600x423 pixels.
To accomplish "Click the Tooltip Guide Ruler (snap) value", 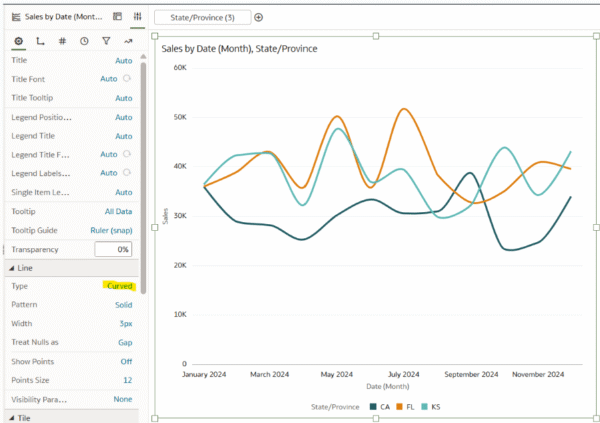I will pyautogui.click(x=111, y=230).
